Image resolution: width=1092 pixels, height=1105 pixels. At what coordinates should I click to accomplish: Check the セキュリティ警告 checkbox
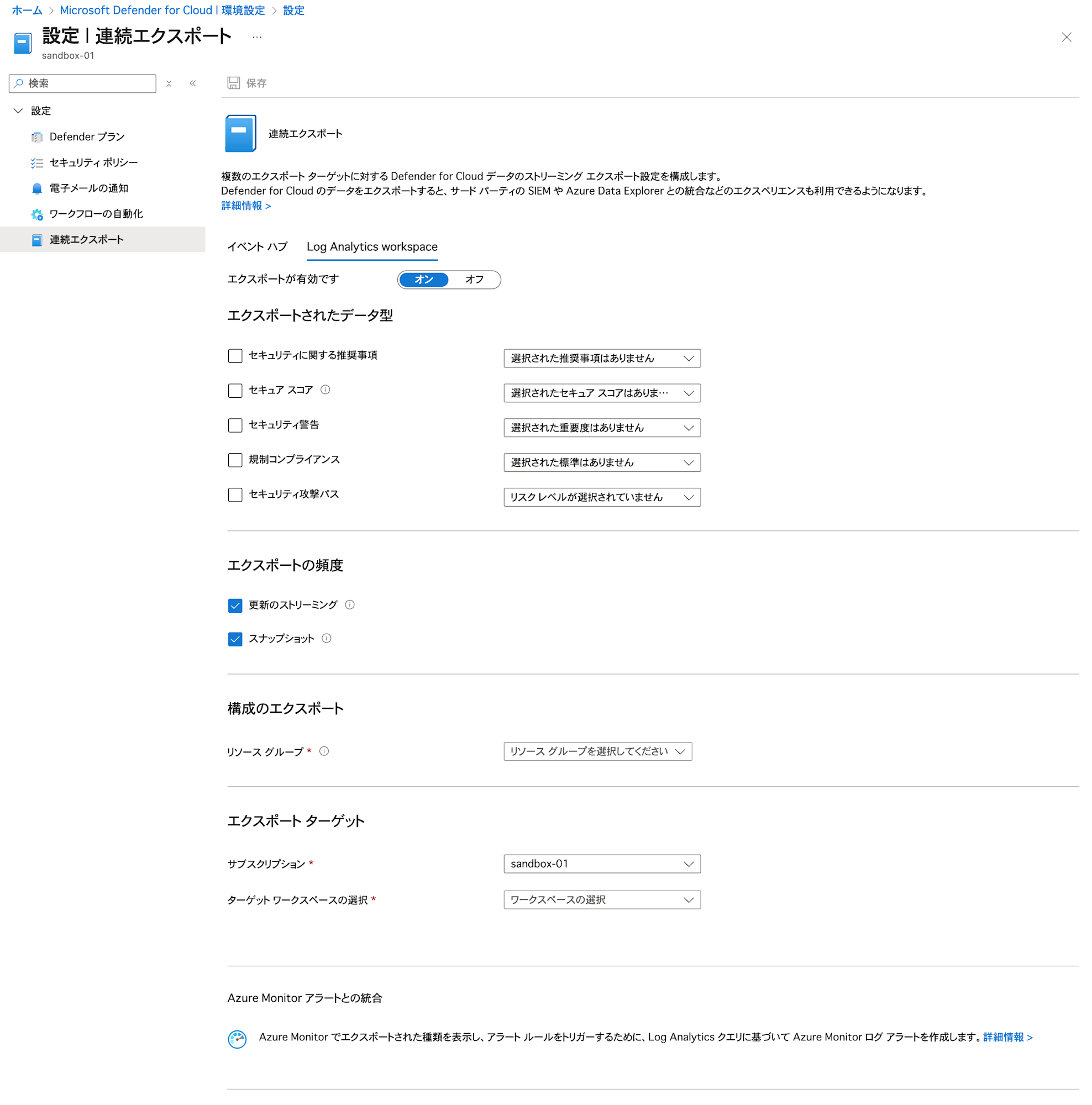click(x=235, y=425)
